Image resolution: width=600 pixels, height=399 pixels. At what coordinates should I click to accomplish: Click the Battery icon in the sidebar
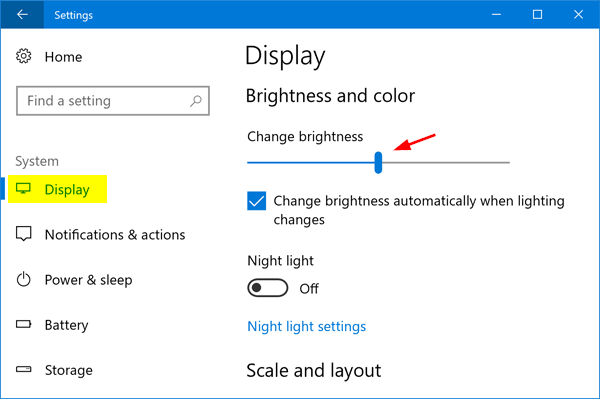click(x=23, y=324)
